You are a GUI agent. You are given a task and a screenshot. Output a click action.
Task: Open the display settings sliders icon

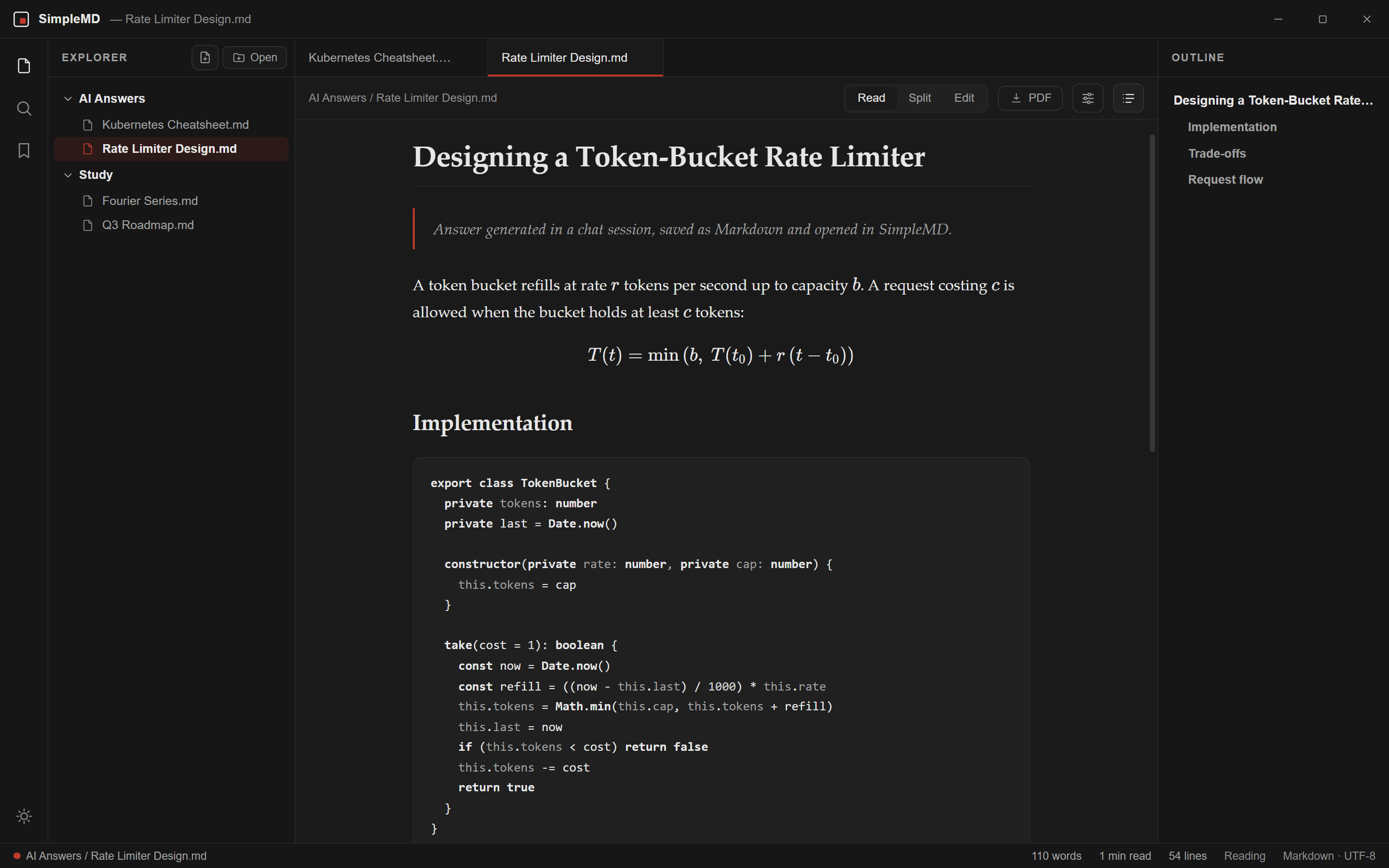point(1088,98)
